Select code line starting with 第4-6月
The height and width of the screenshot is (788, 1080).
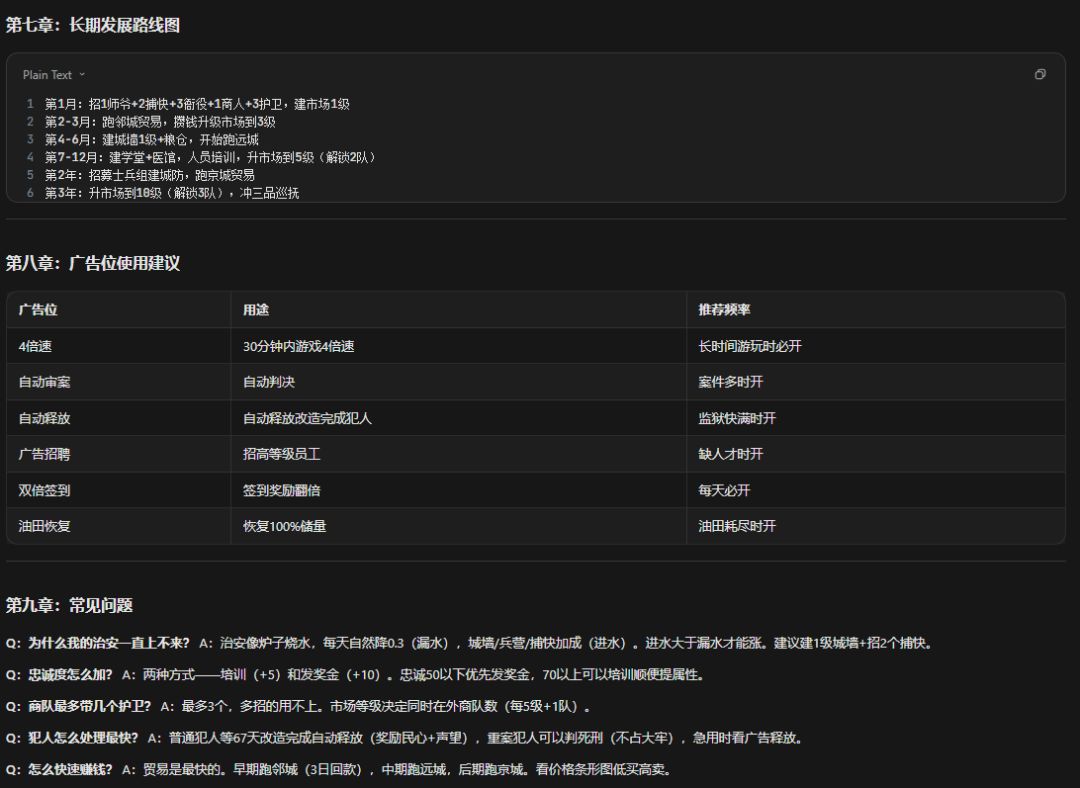152,140
